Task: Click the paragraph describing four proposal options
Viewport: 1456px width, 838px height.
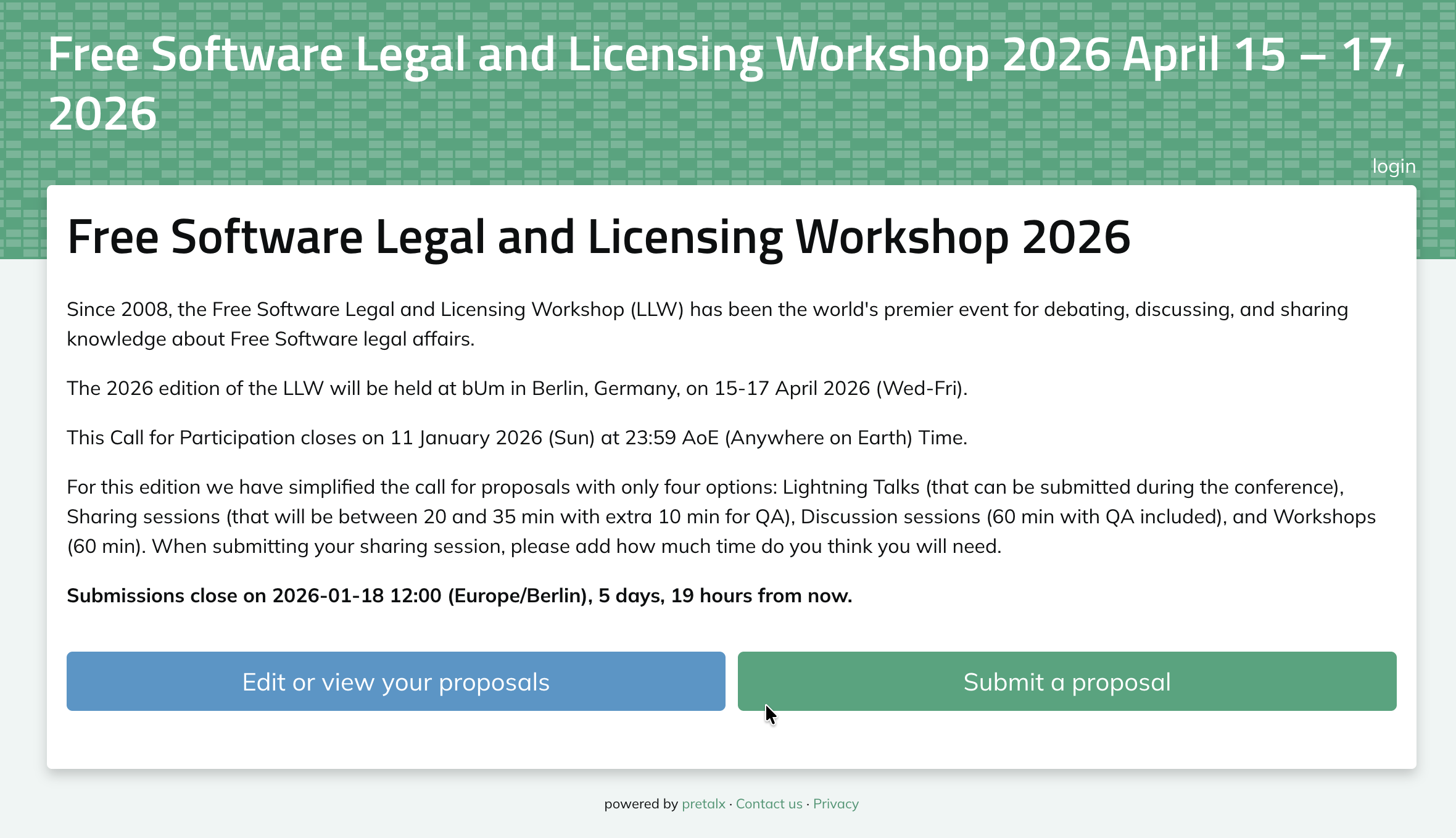Action: (x=721, y=516)
